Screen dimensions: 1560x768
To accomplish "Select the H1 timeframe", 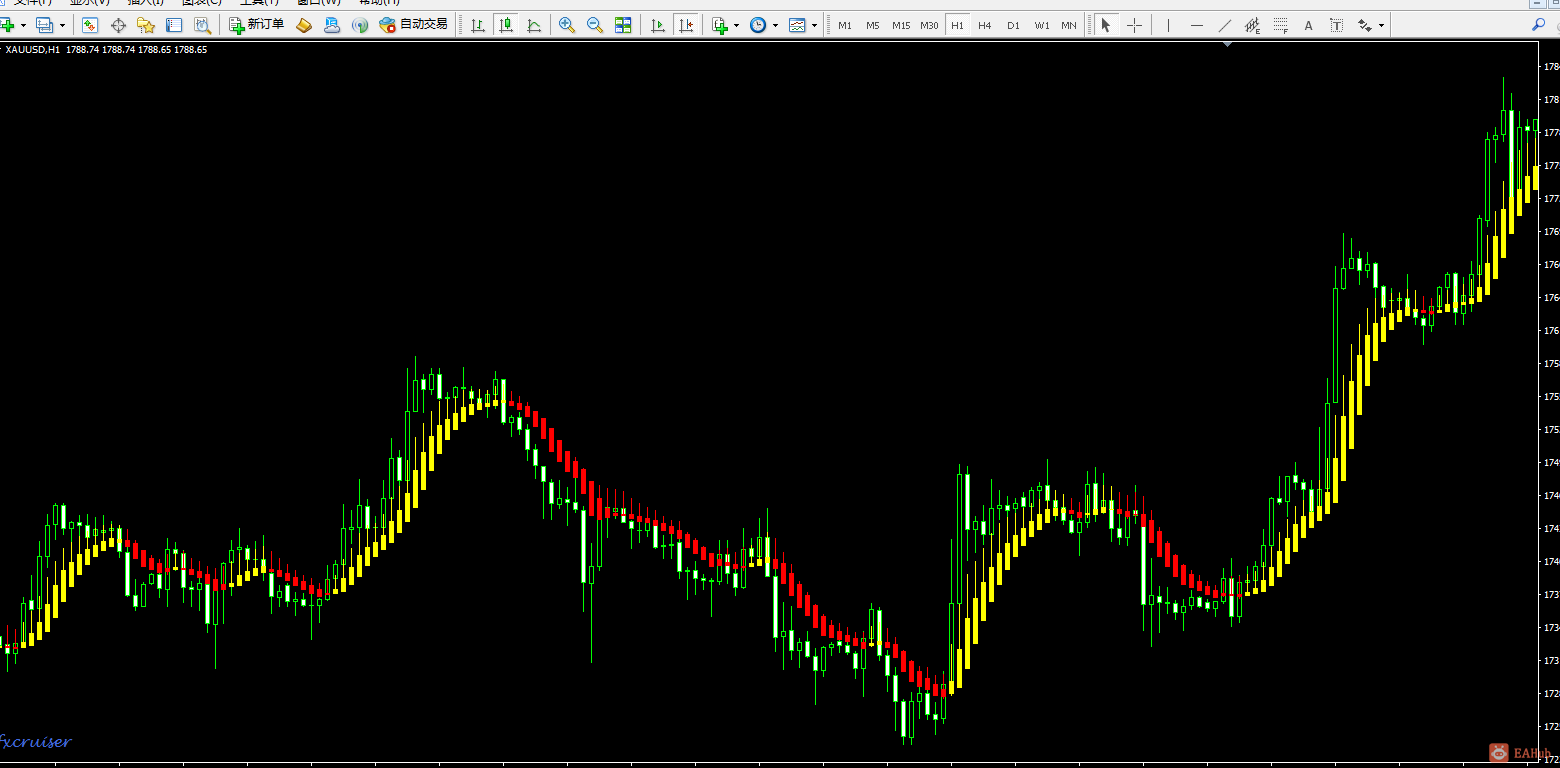I will (x=957, y=25).
